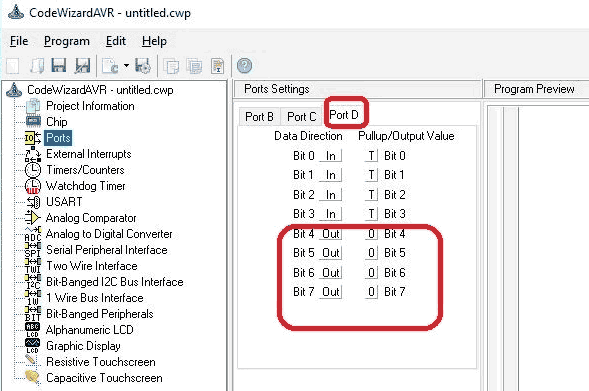This screenshot has width=589, height=391.
Task: Toggle Bit 2 data direction In button
Action: [x=330, y=195]
